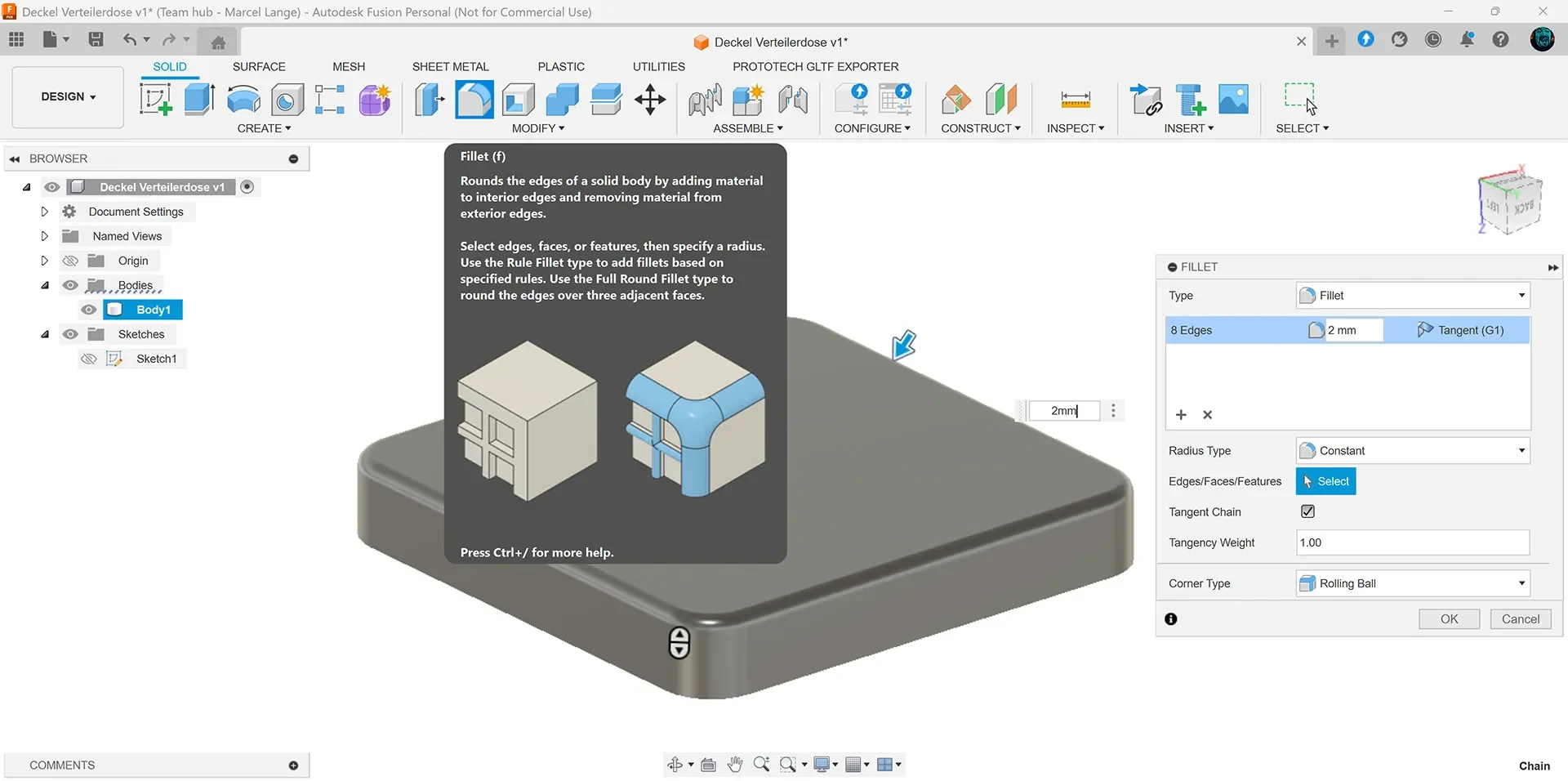Click the blue fillet radius arrow manipulator
This screenshot has width=1568, height=781.
pos(904,345)
